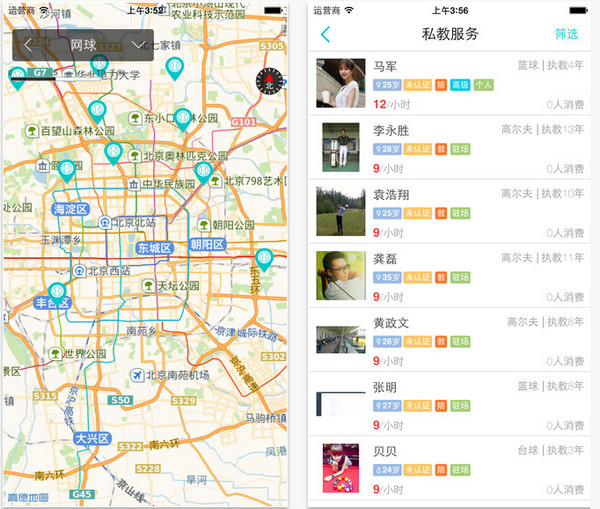Image resolution: width=600 pixels, height=509 pixels.
Task: Tap 篮球 | 执教4年 on 马军's row
Action: click(x=550, y=65)
